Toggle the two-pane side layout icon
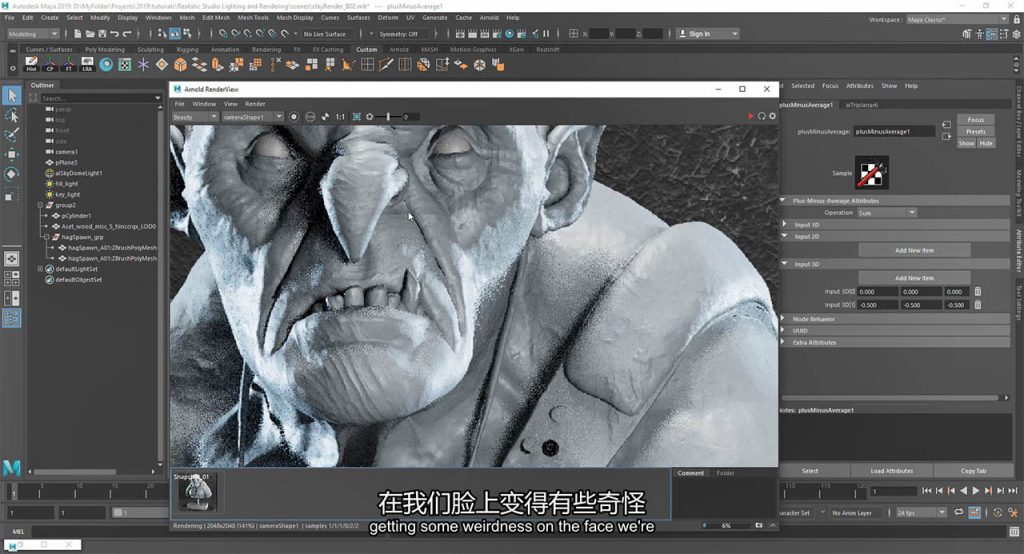The width and height of the screenshot is (1024, 554). 12,299
